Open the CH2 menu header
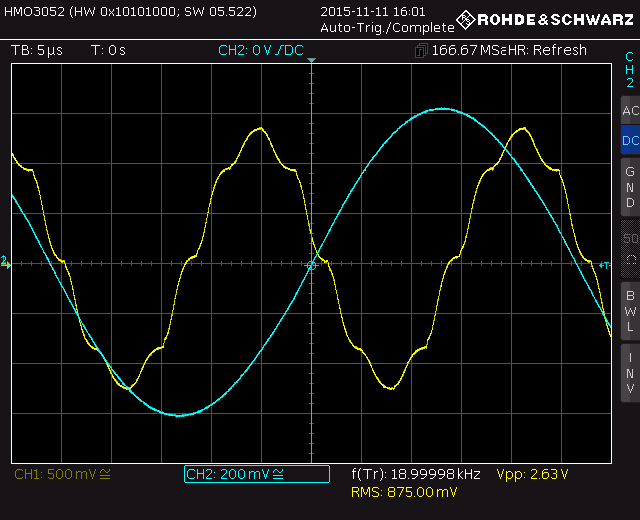 [629, 70]
